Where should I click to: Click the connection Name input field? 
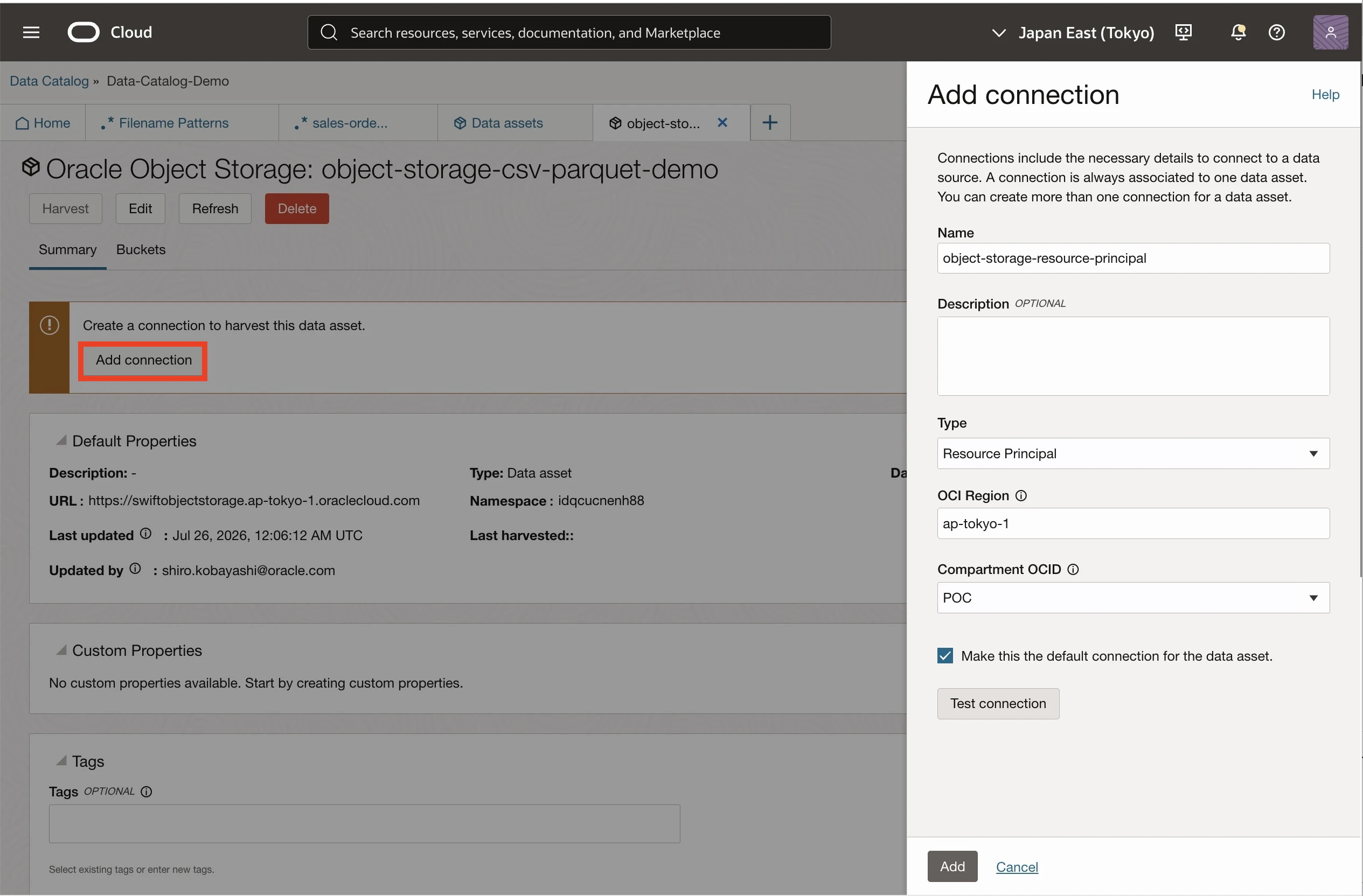(1133, 258)
